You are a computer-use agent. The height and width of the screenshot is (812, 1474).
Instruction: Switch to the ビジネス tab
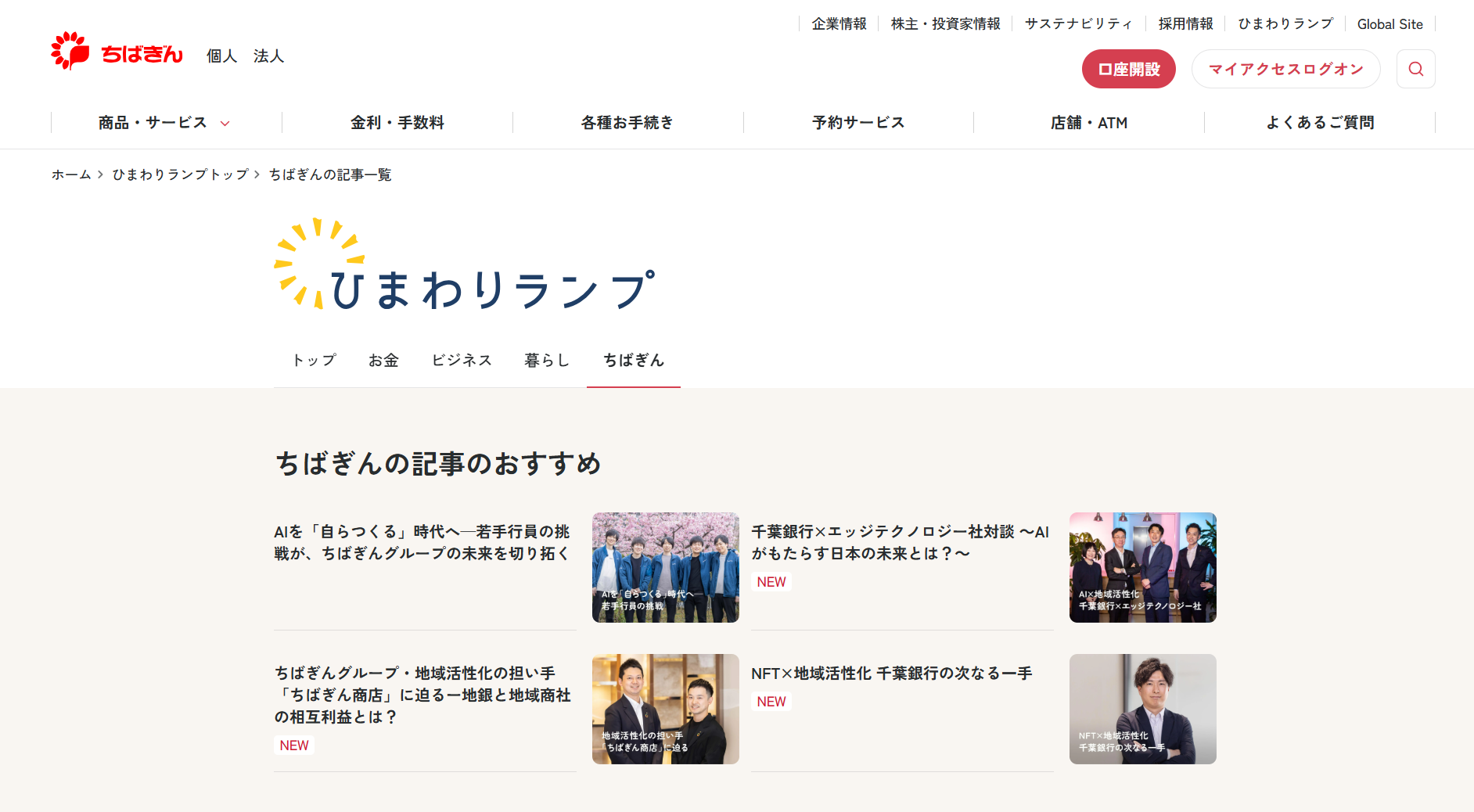click(x=462, y=360)
